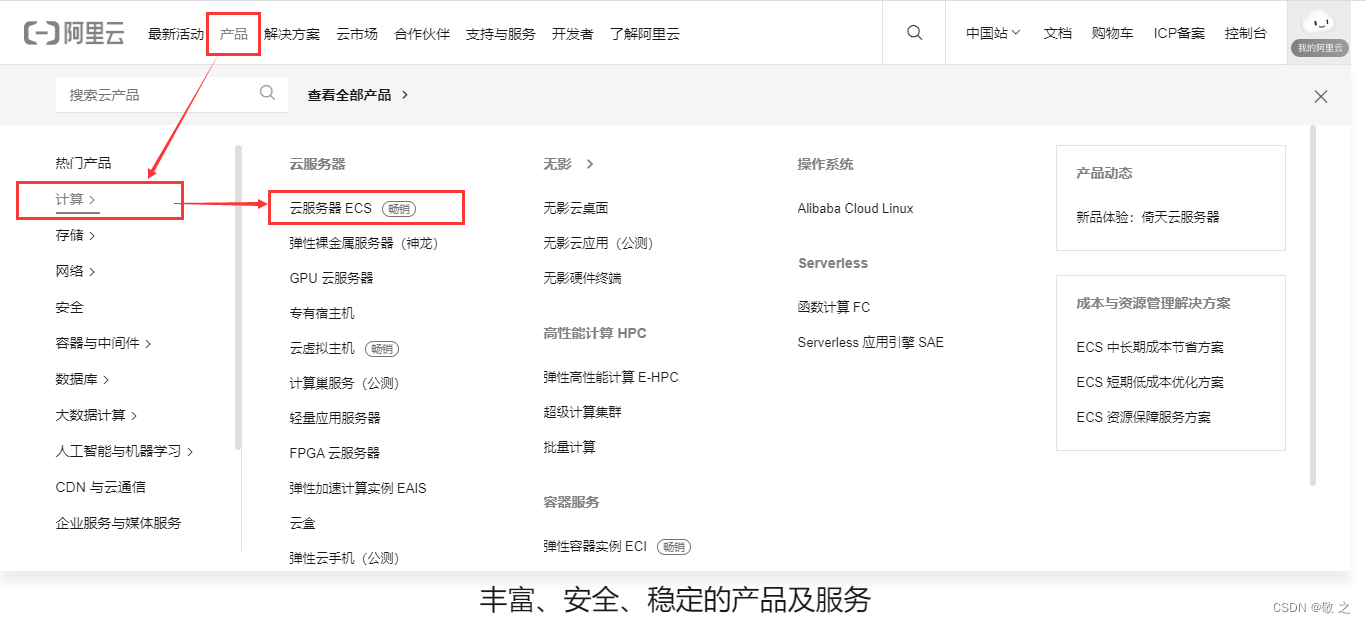Open GPU 云服务器 product
The image size is (1366, 623).
point(331,278)
